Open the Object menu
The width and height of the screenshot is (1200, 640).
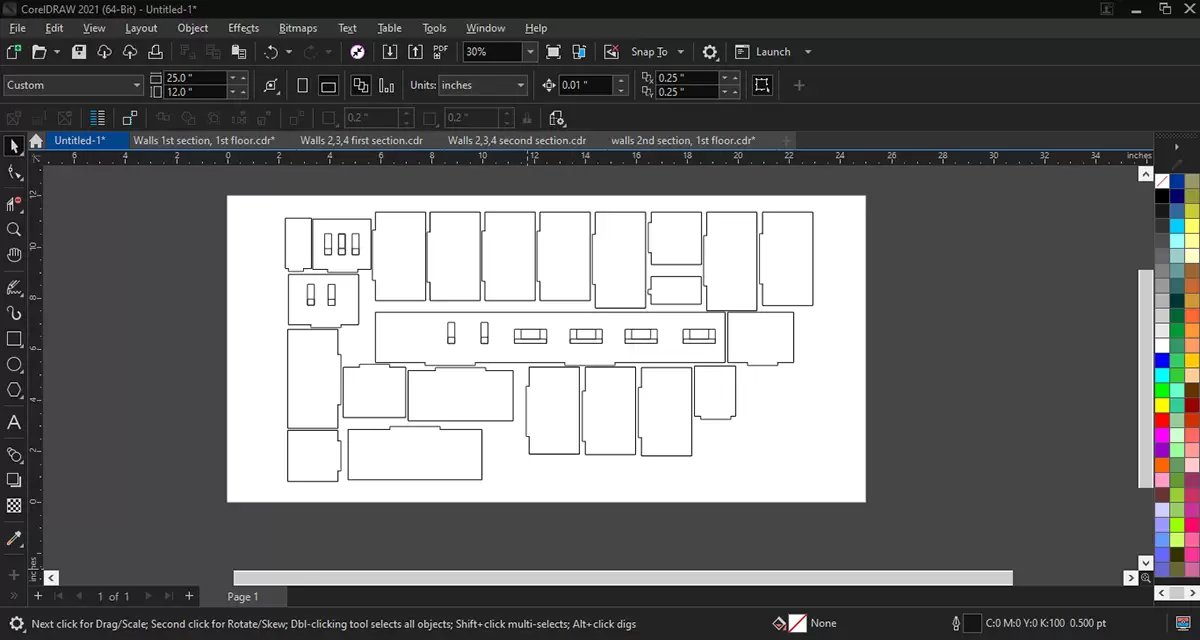[193, 28]
